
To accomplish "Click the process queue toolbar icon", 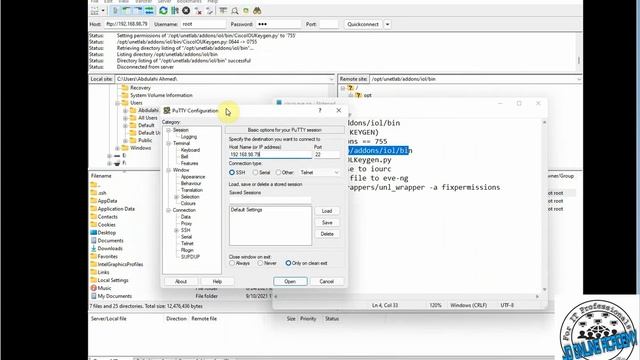I will (x=175, y=11).
